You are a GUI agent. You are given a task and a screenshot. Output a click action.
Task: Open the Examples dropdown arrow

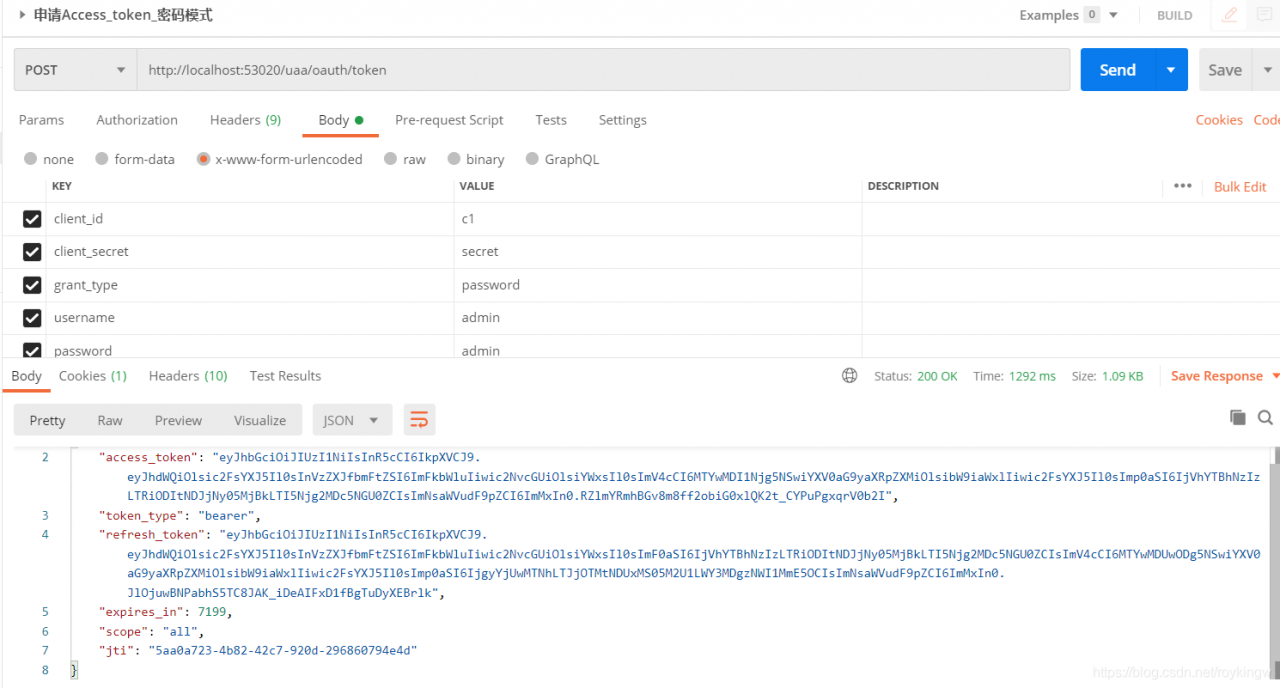point(1114,15)
